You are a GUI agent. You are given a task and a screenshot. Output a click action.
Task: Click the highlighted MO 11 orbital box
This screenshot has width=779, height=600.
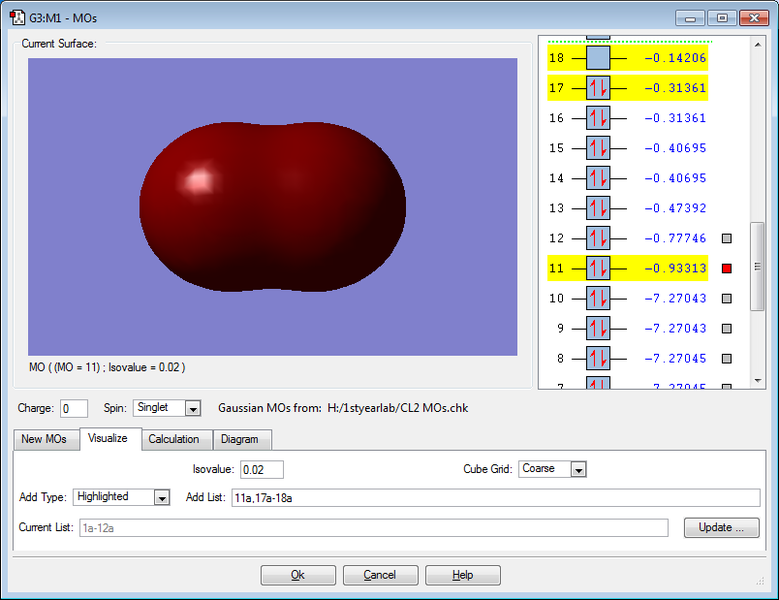(597, 268)
